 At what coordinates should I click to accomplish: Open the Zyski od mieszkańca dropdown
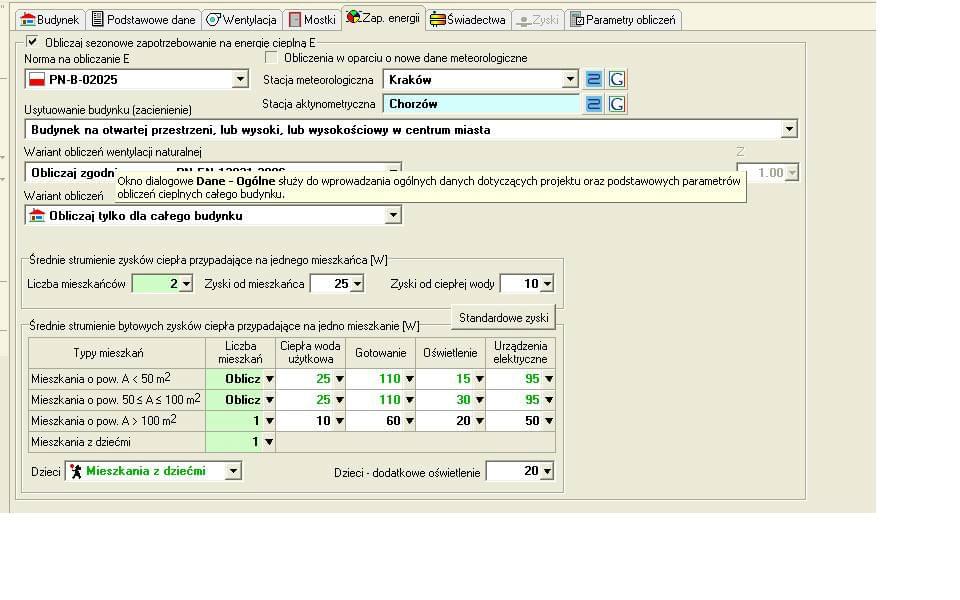(357, 283)
